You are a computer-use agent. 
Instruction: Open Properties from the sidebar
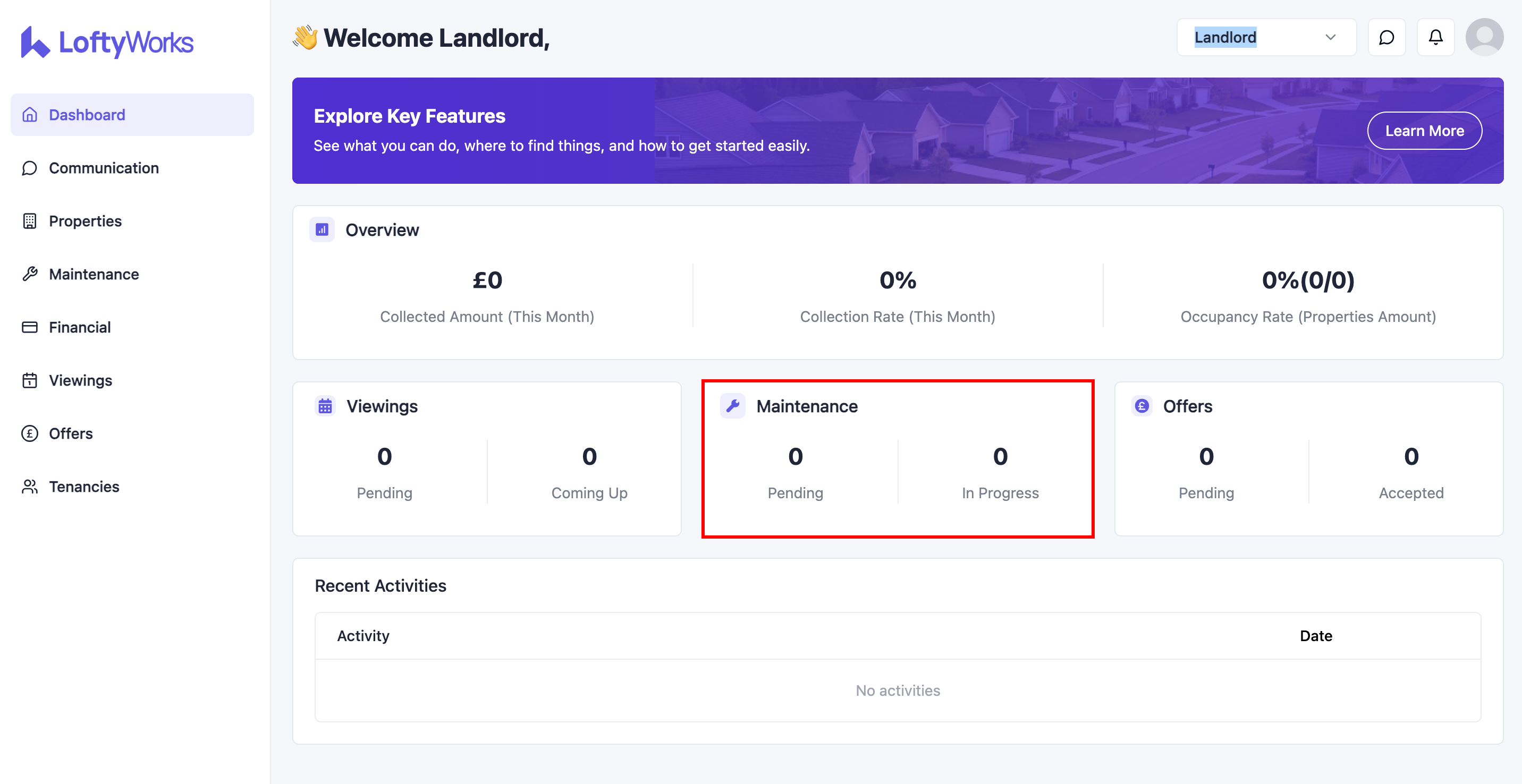pos(85,221)
